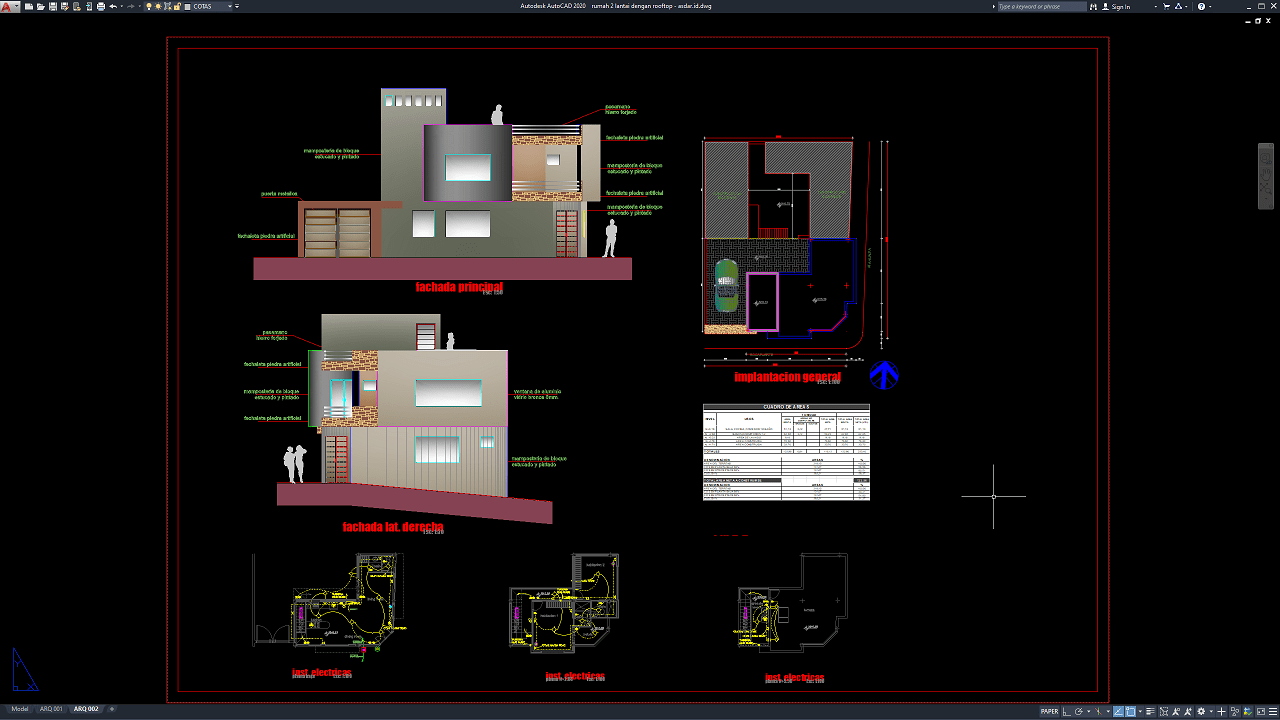Expand the COTAS layer dropdown
Viewport: 1280px width, 720px height.
pos(229,6)
